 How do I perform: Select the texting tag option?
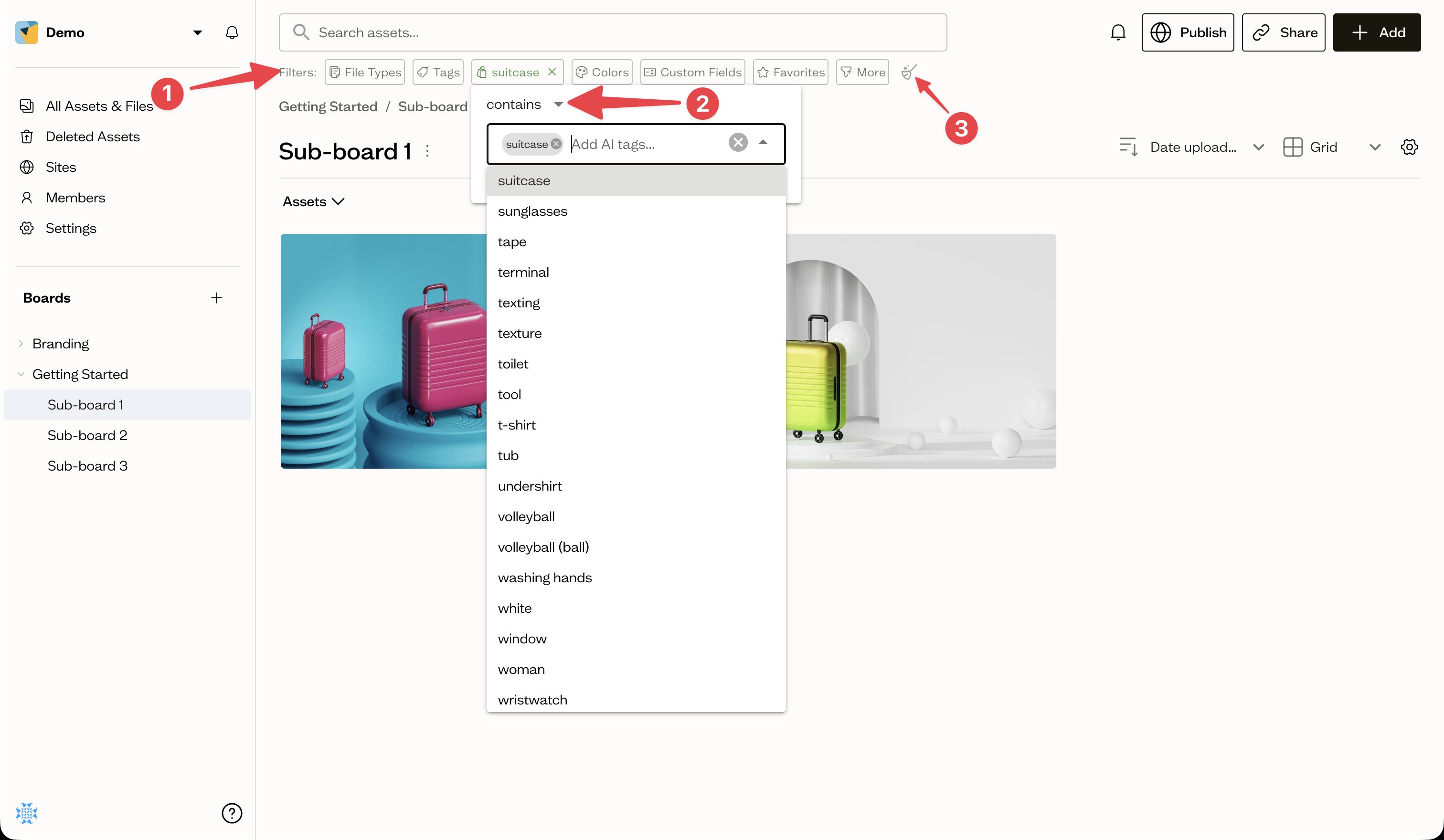(x=636, y=303)
